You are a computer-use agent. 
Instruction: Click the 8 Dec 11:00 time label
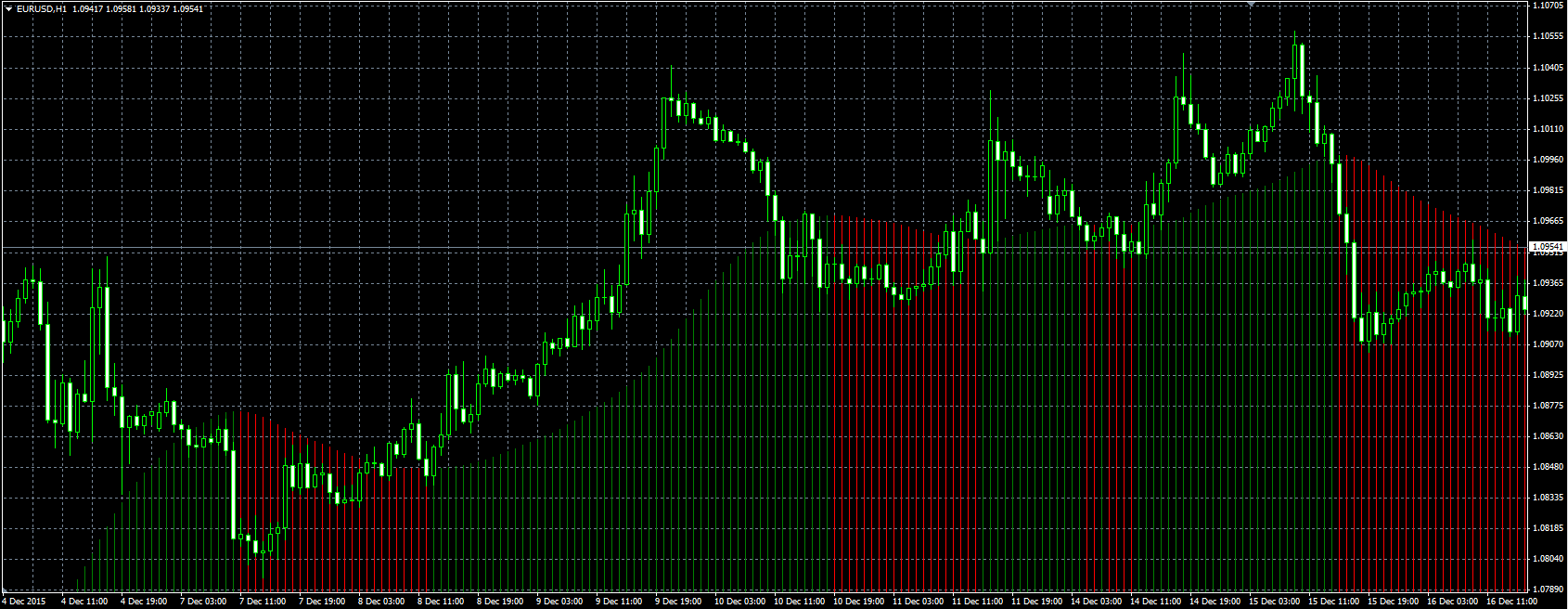coord(441,602)
